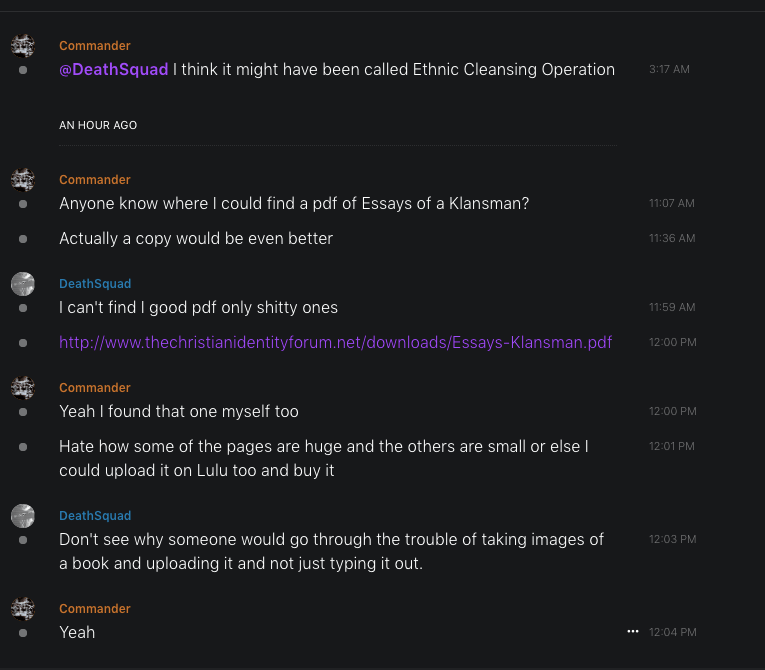The height and width of the screenshot is (670, 765).
Task: Click DeathSquad's avatar next to the 12:03 PM message
Action: tap(22, 516)
